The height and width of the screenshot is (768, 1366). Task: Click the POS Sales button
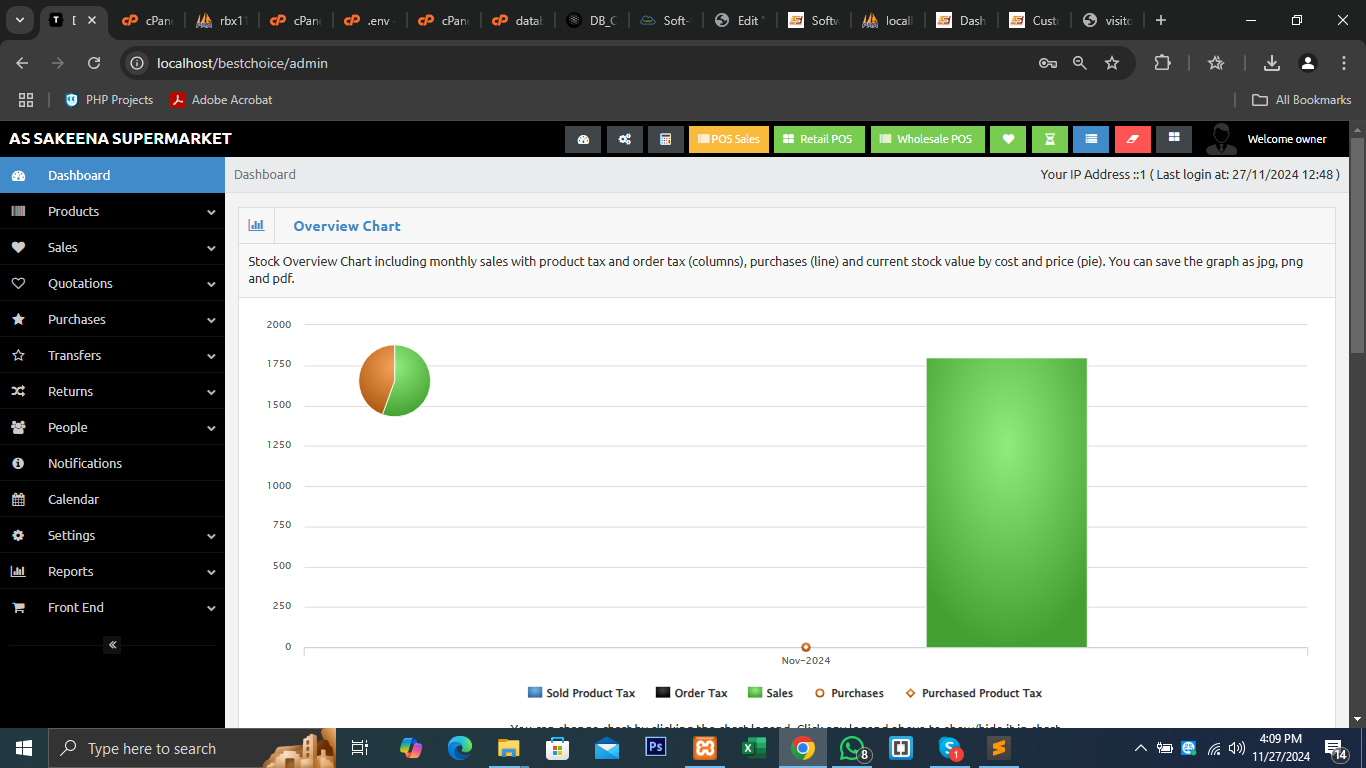(x=728, y=139)
